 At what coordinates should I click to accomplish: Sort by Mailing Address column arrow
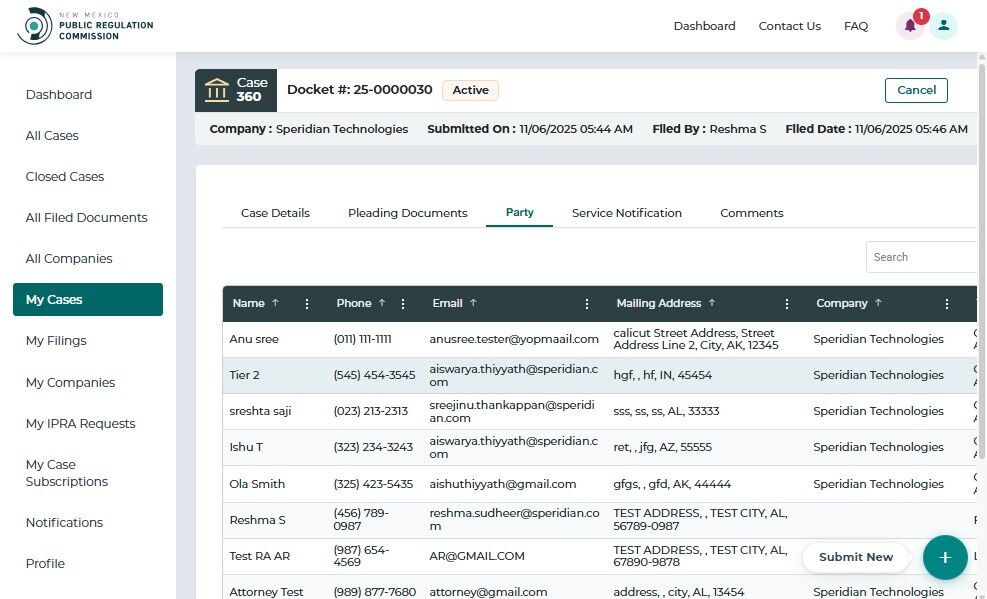712,303
